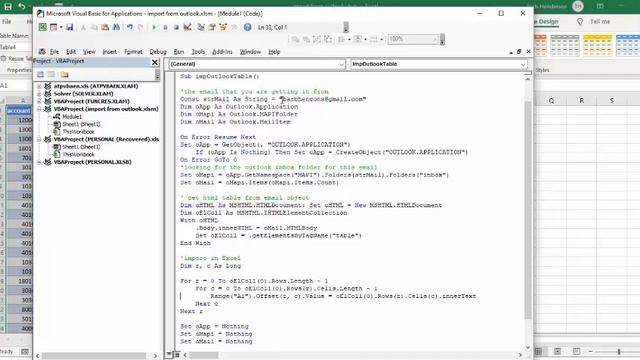Select Sheet1 under import from outlook.xlsm
The image size is (640, 360).
tap(81, 124)
